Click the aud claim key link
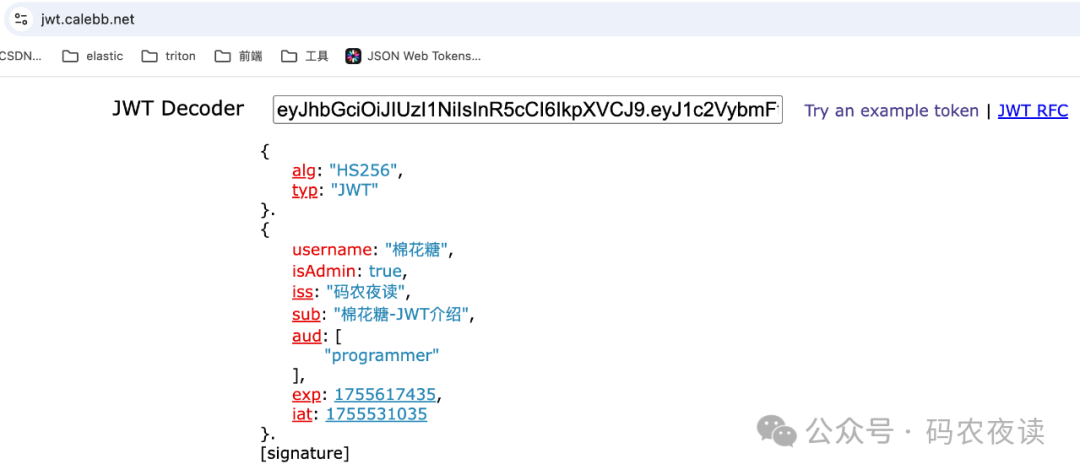Image resolution: width=1080 pixels, height=475 pixels. (x=306, y=336)
